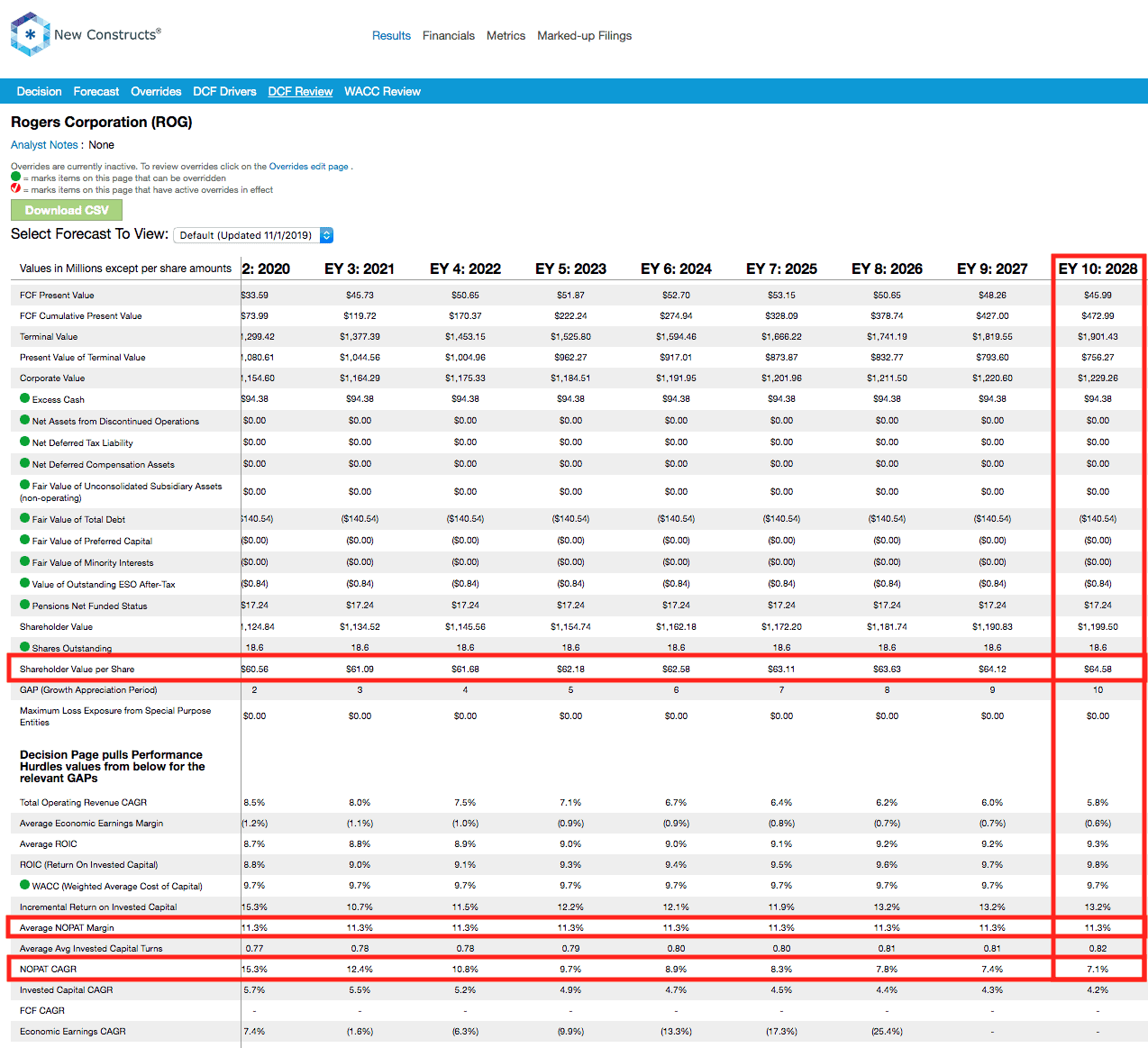Select the Corporate Value row label
Screen dimensions: 1148x1048
tap(52, 378)
